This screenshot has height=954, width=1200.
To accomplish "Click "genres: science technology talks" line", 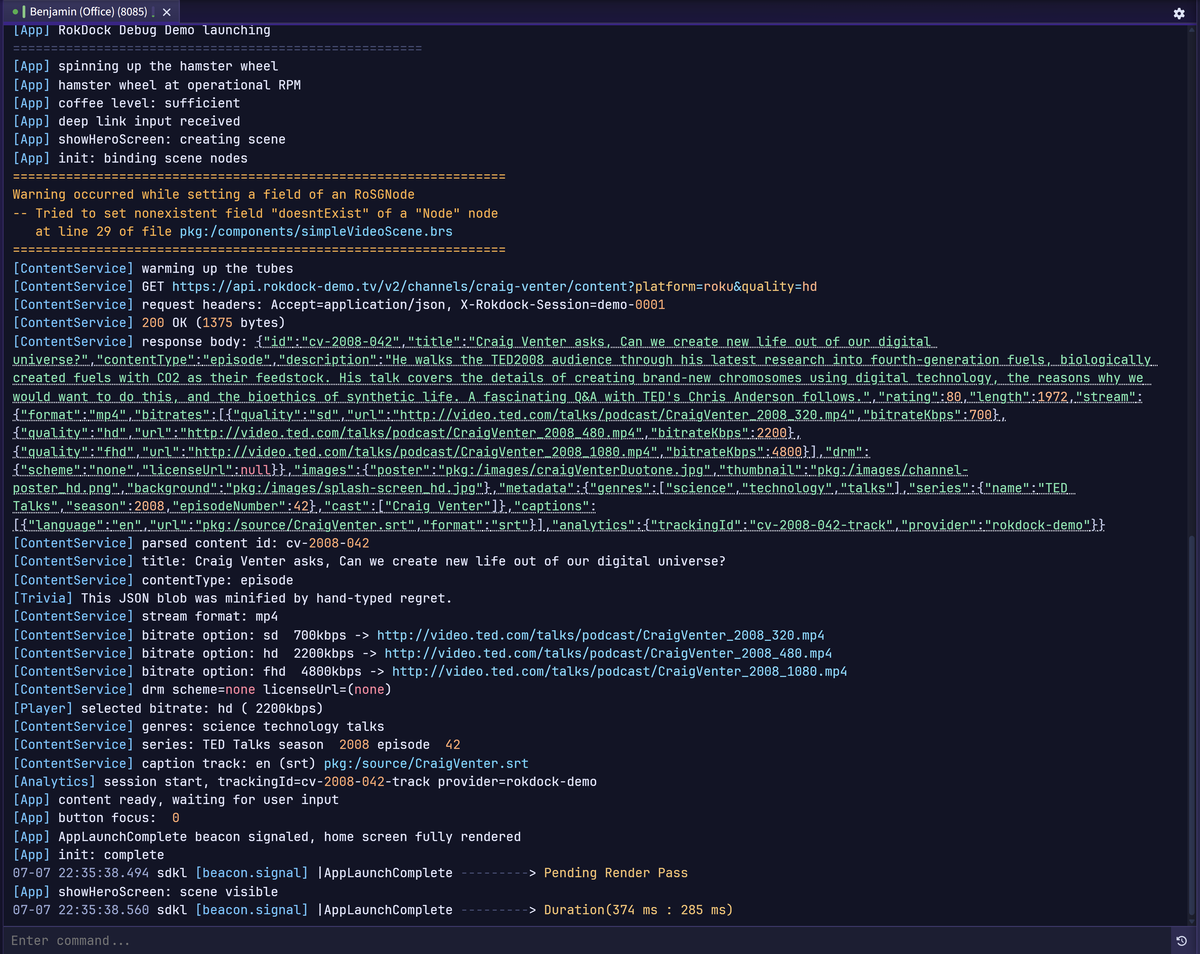I will click(198, 727).
